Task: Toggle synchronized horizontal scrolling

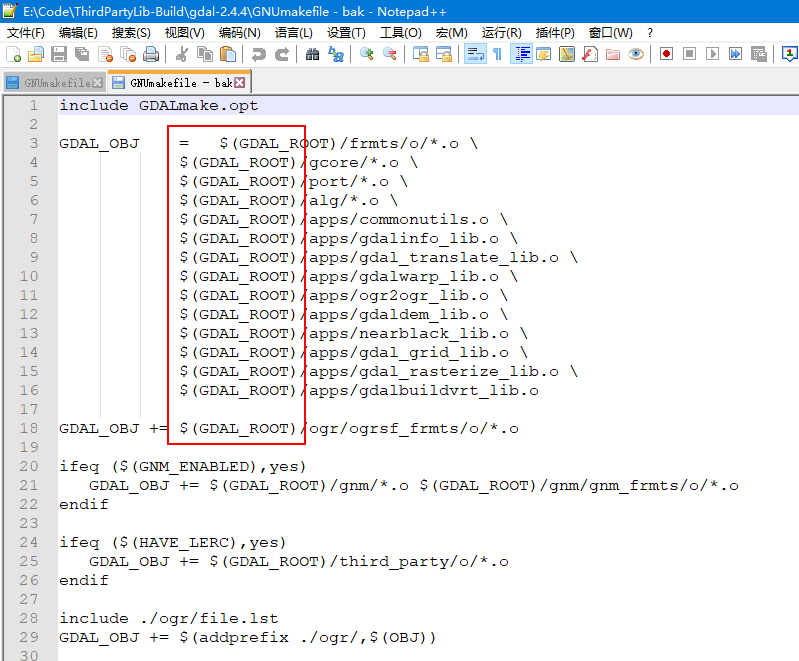Action: [444, 54]
